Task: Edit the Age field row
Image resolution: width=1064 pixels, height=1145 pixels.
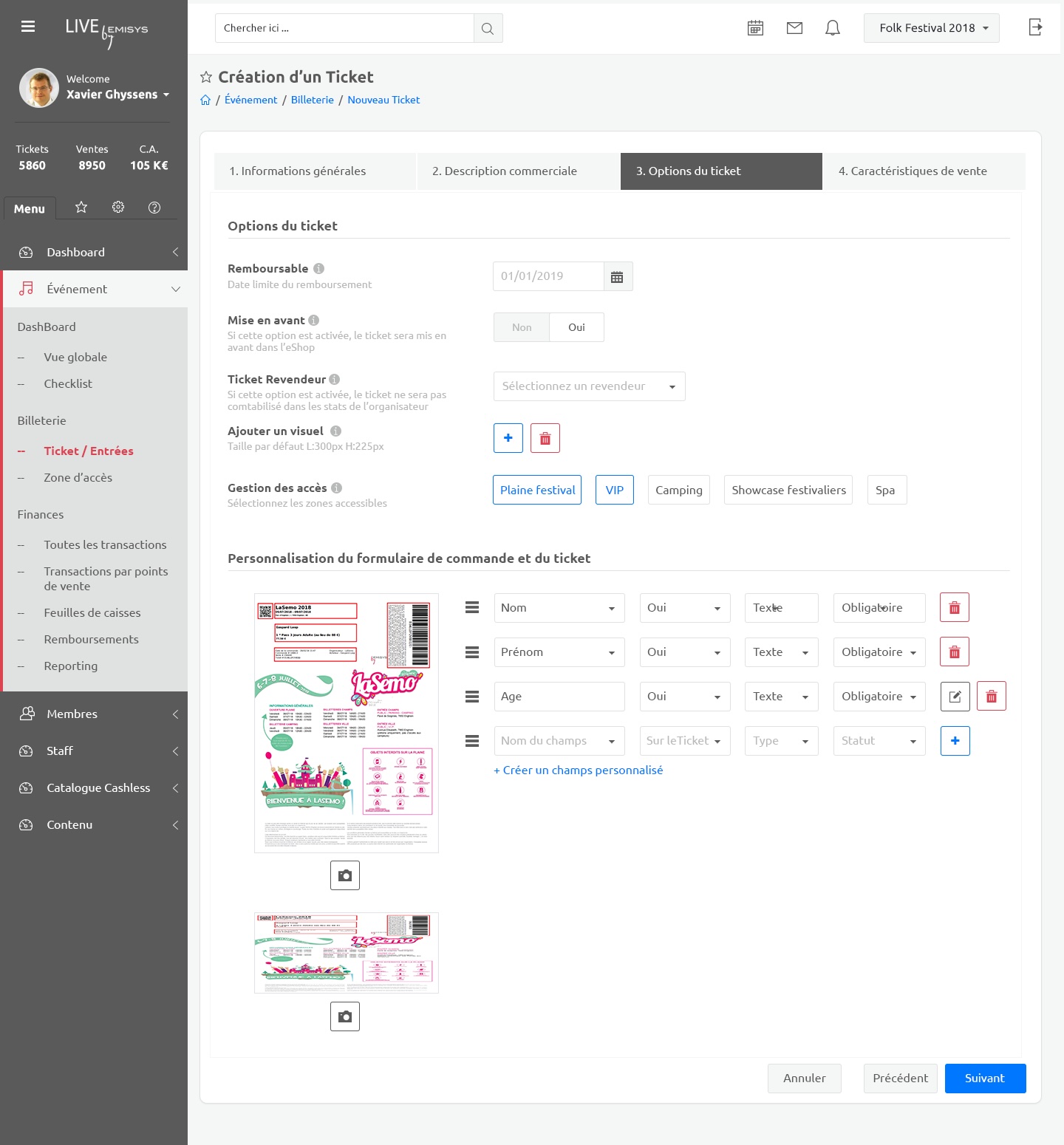Action: pos(955,697)
